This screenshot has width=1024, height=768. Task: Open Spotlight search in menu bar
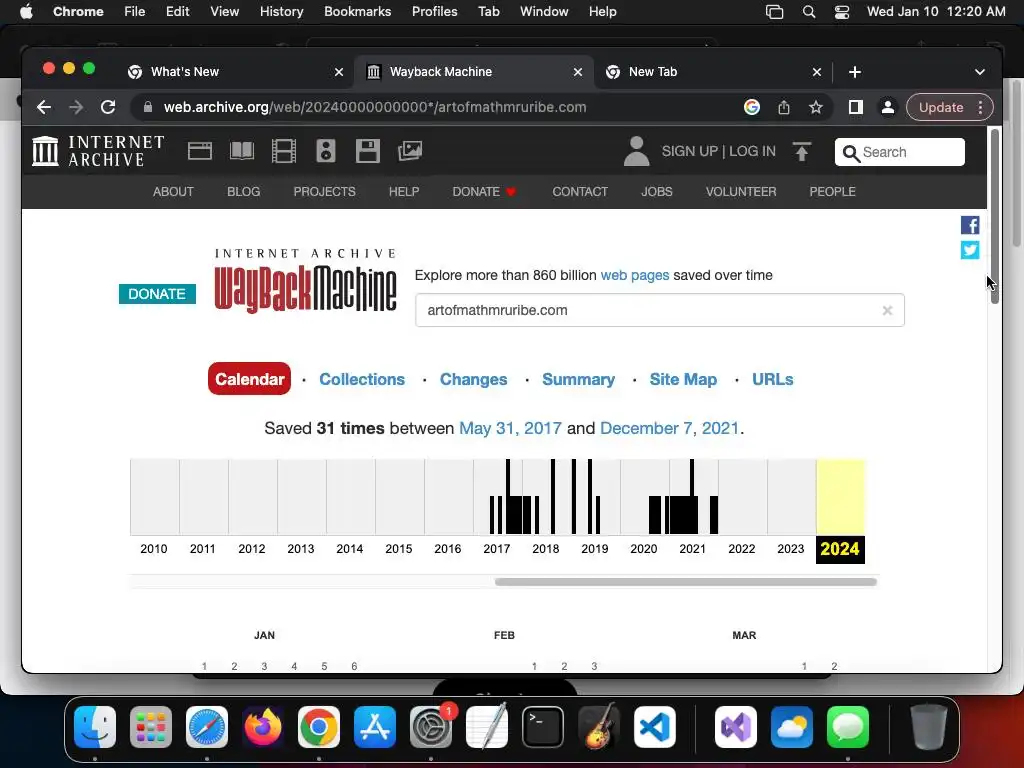click(808, 12)
